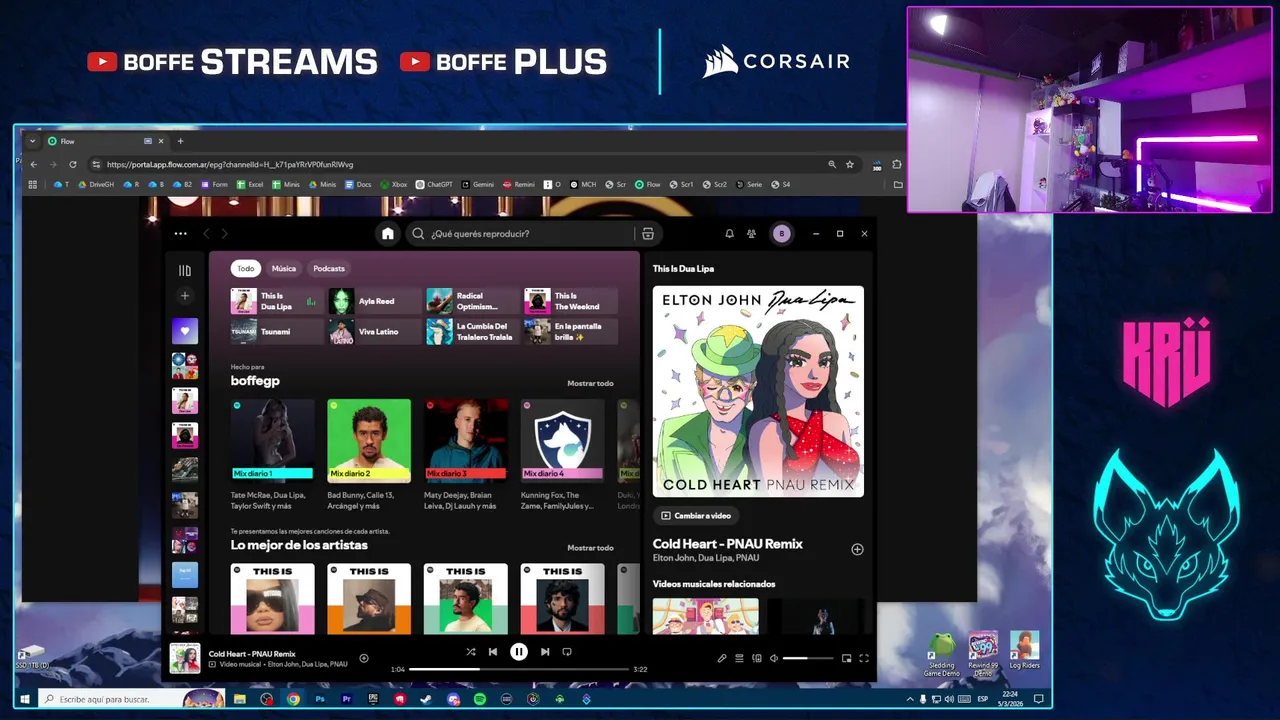1280x720 pixels.
Task: Open the Browse icon in Spotify search bar
Action: (x=648, y=233)
